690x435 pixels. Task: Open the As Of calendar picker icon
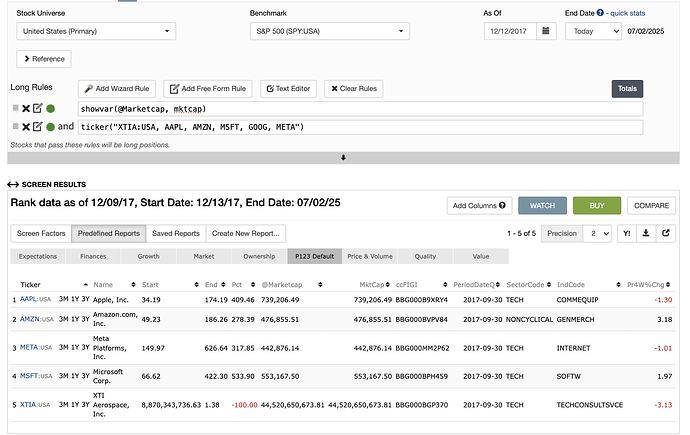546,31
